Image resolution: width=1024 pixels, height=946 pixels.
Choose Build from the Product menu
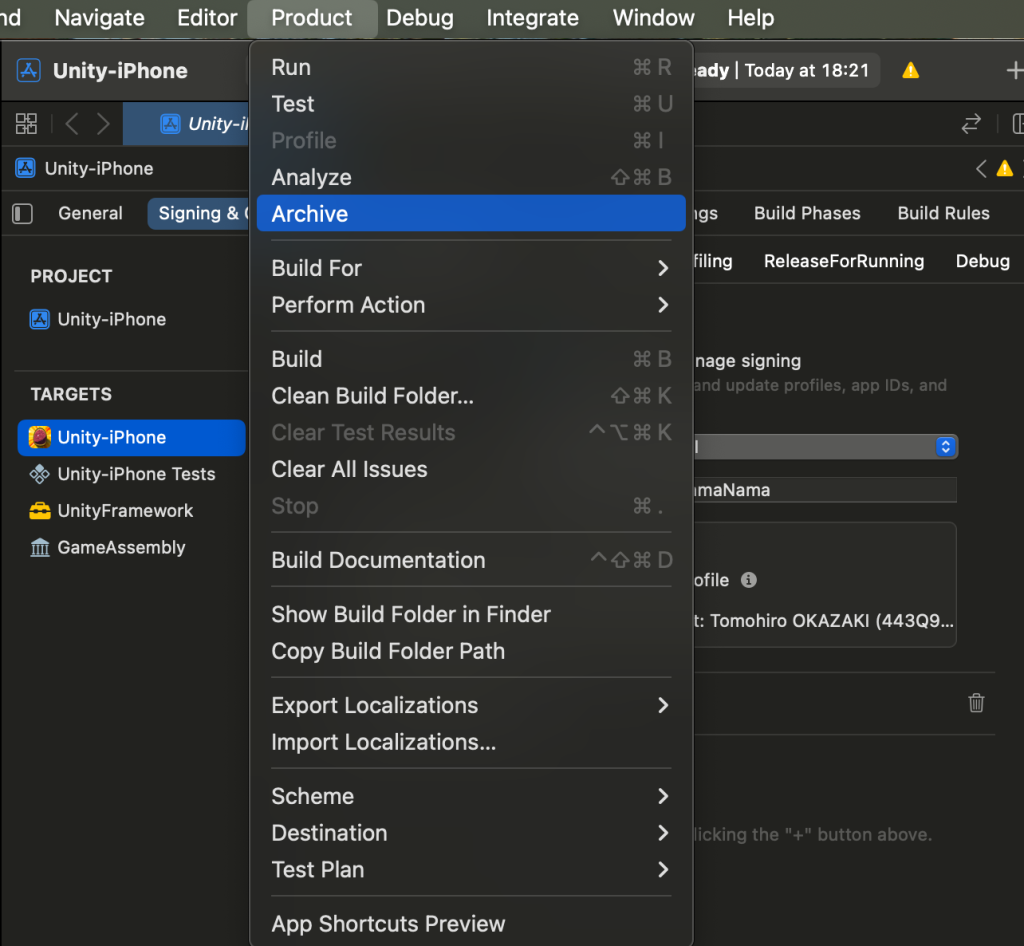point(471,359)
